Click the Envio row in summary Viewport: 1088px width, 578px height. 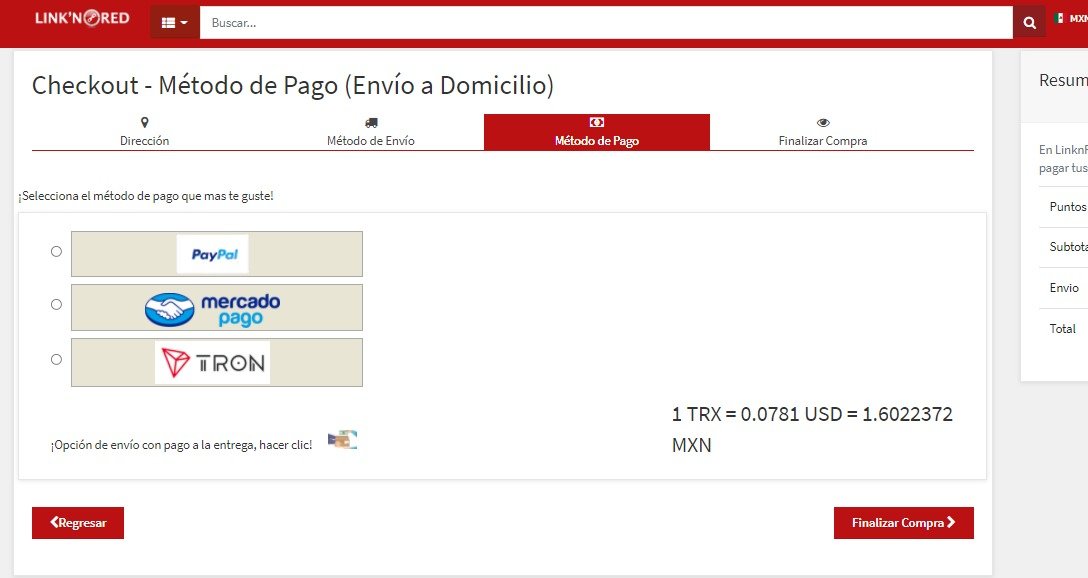1064,287
